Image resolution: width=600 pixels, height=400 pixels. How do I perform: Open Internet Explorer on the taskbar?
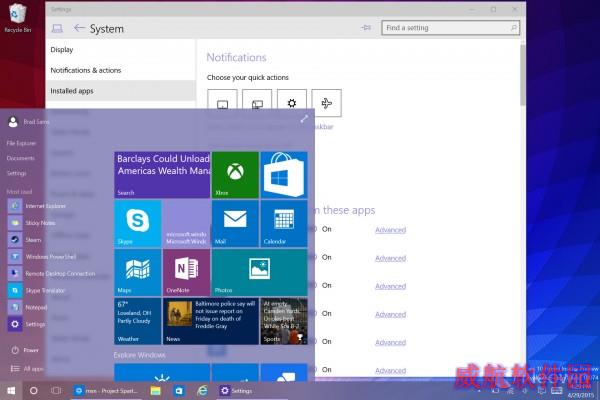202,390
